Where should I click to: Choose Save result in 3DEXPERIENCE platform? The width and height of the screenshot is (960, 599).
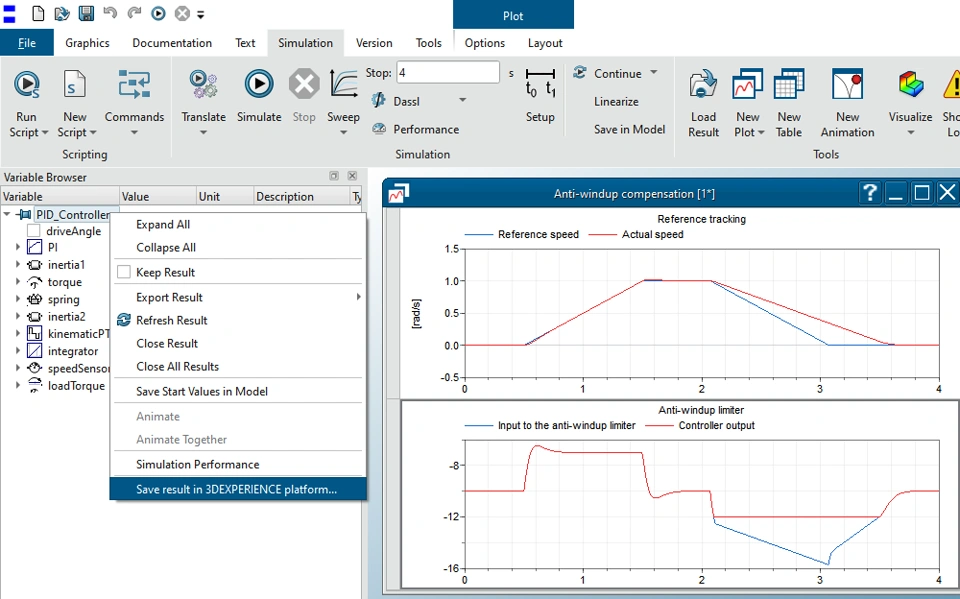pos(238,489)
